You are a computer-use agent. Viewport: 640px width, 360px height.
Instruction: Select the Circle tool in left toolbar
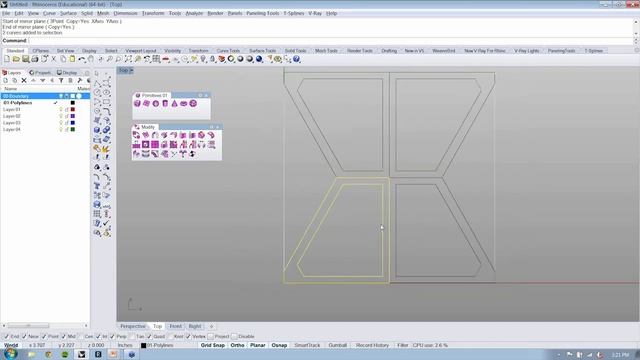(x=97, y=93)
